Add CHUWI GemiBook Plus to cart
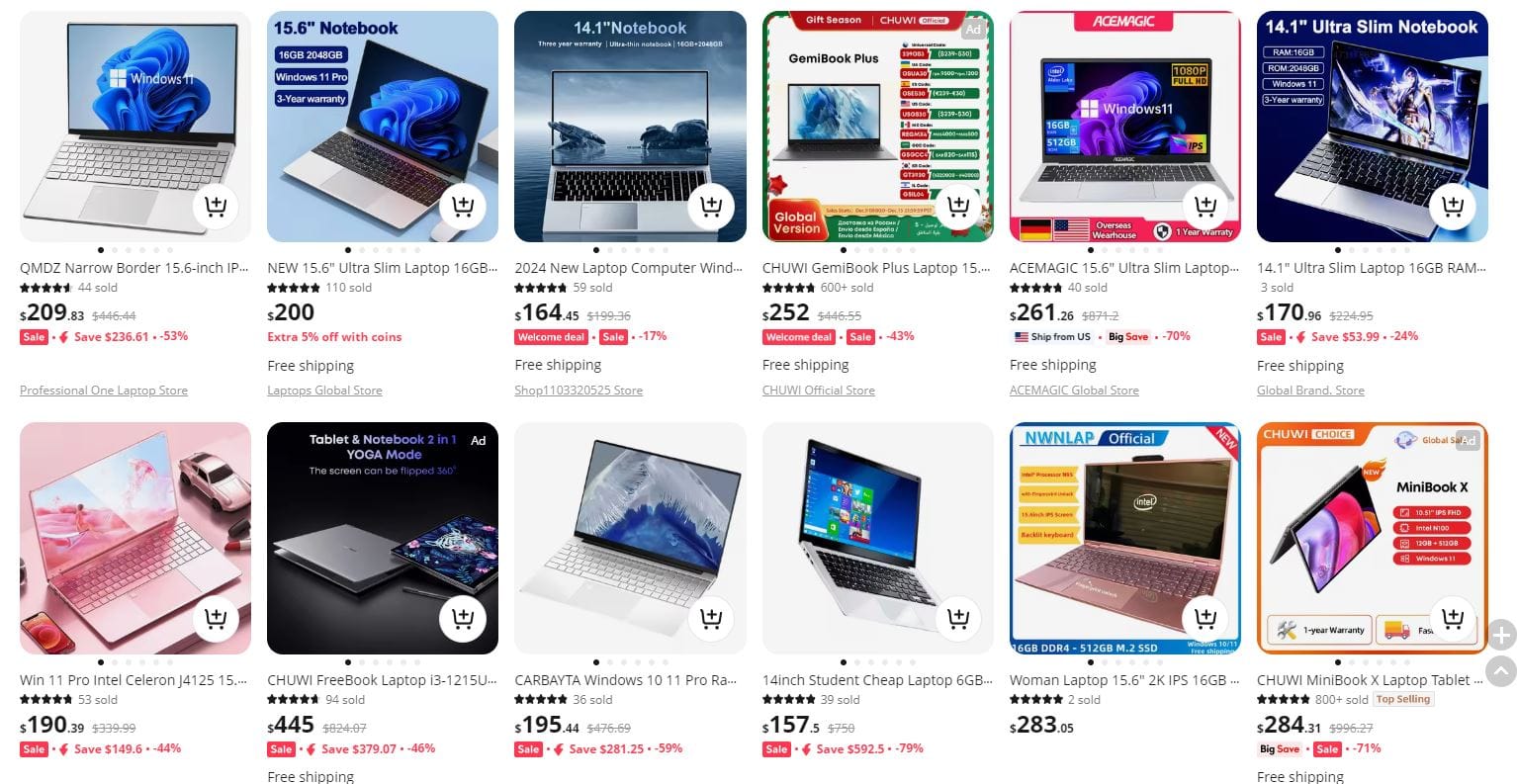 pos(957,207)
